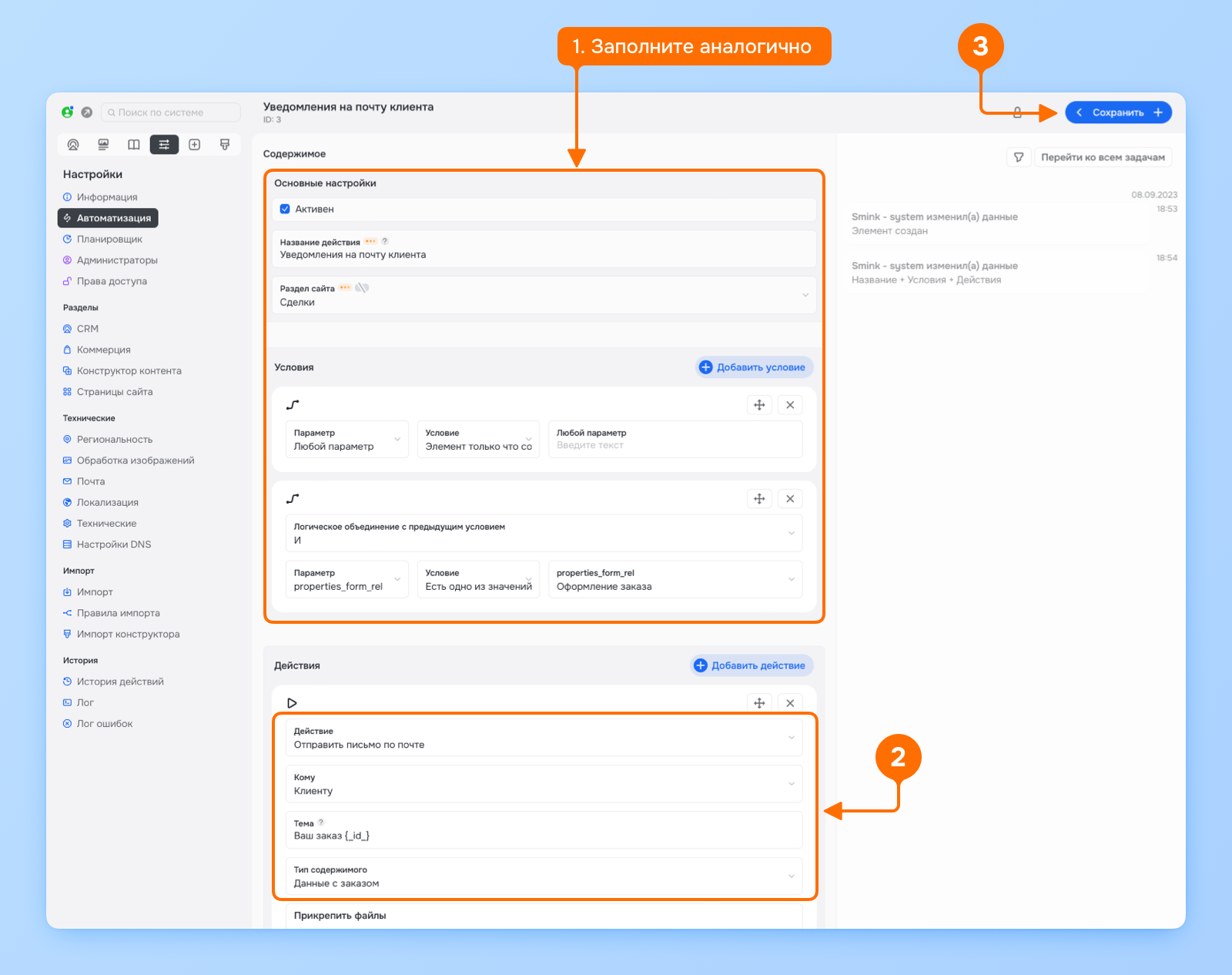Open Региональность settings
Image resolution: width=1232 pixels, height=975 pixels.
tap(108, 440)
